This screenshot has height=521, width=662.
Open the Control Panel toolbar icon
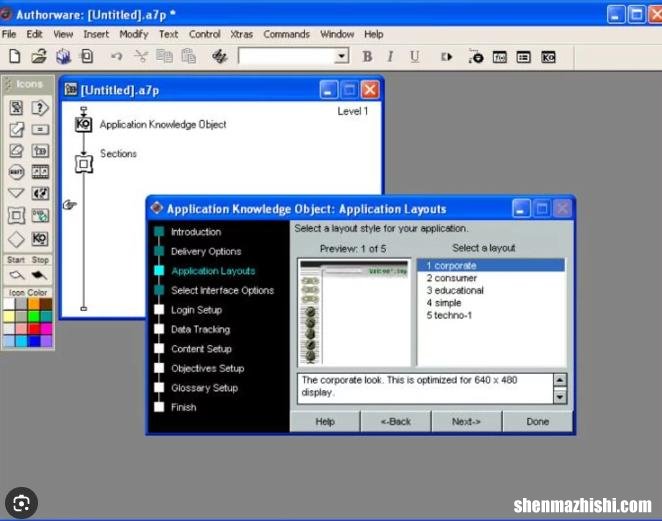pos(476,57)
